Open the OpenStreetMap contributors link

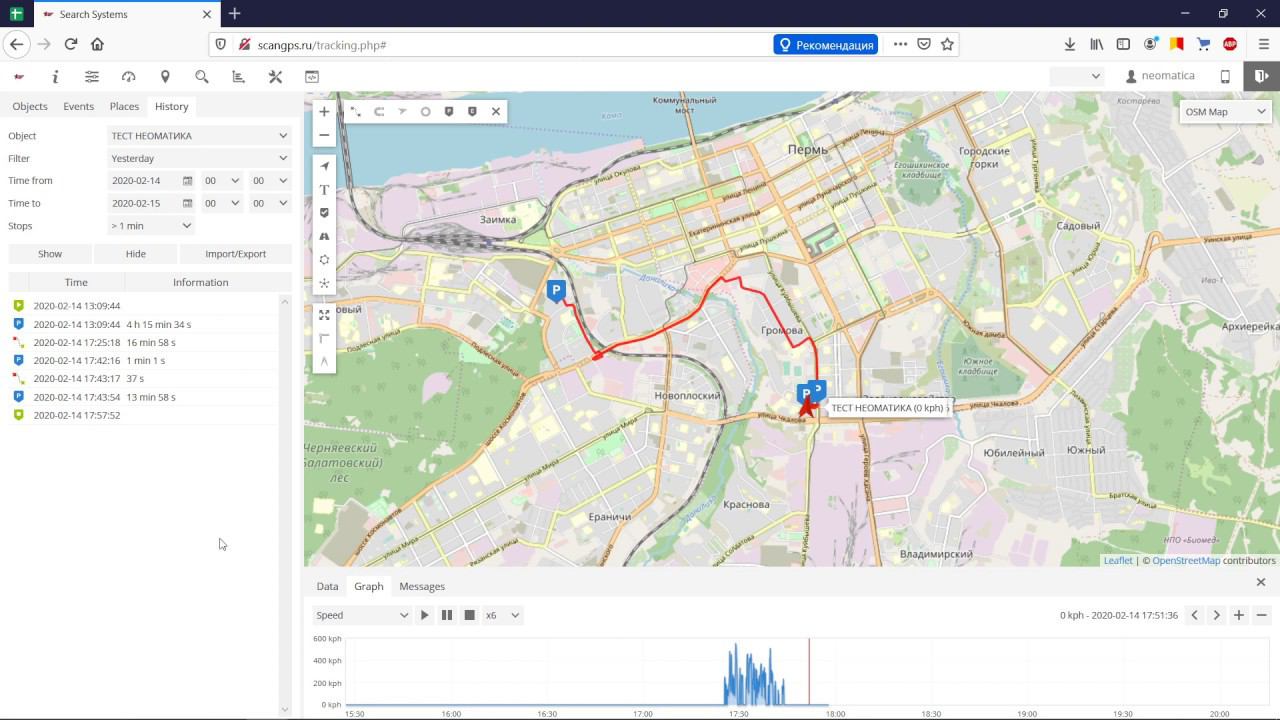tap(1186, 560)
